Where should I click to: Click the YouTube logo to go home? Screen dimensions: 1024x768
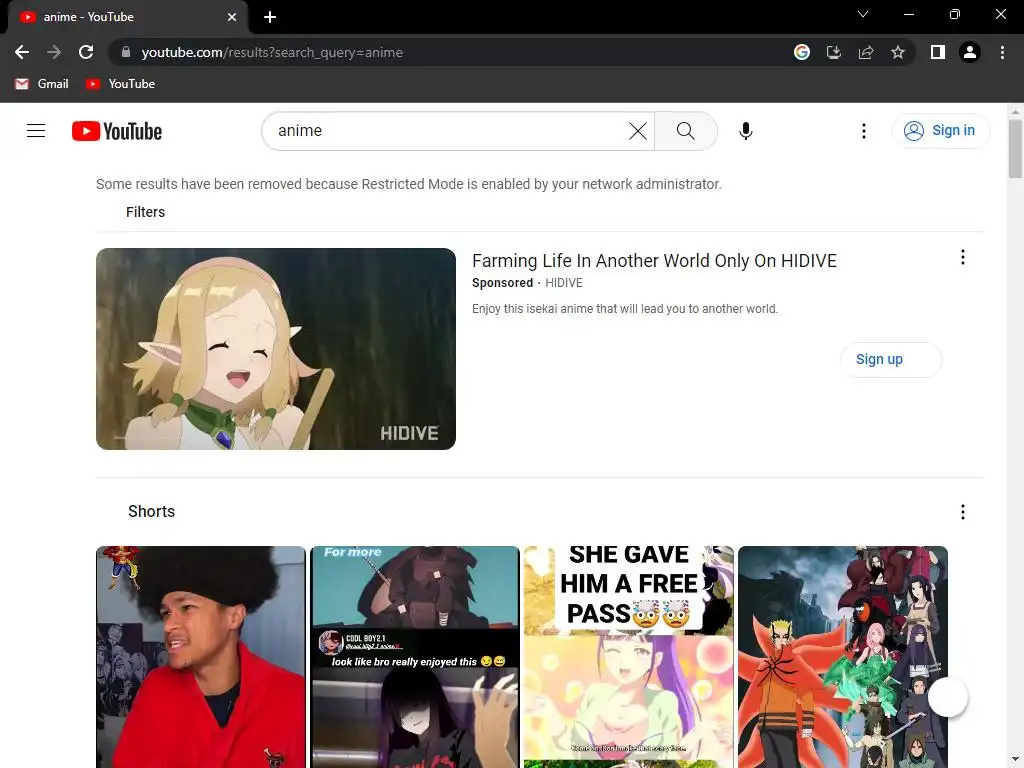[x=117, y=131]
